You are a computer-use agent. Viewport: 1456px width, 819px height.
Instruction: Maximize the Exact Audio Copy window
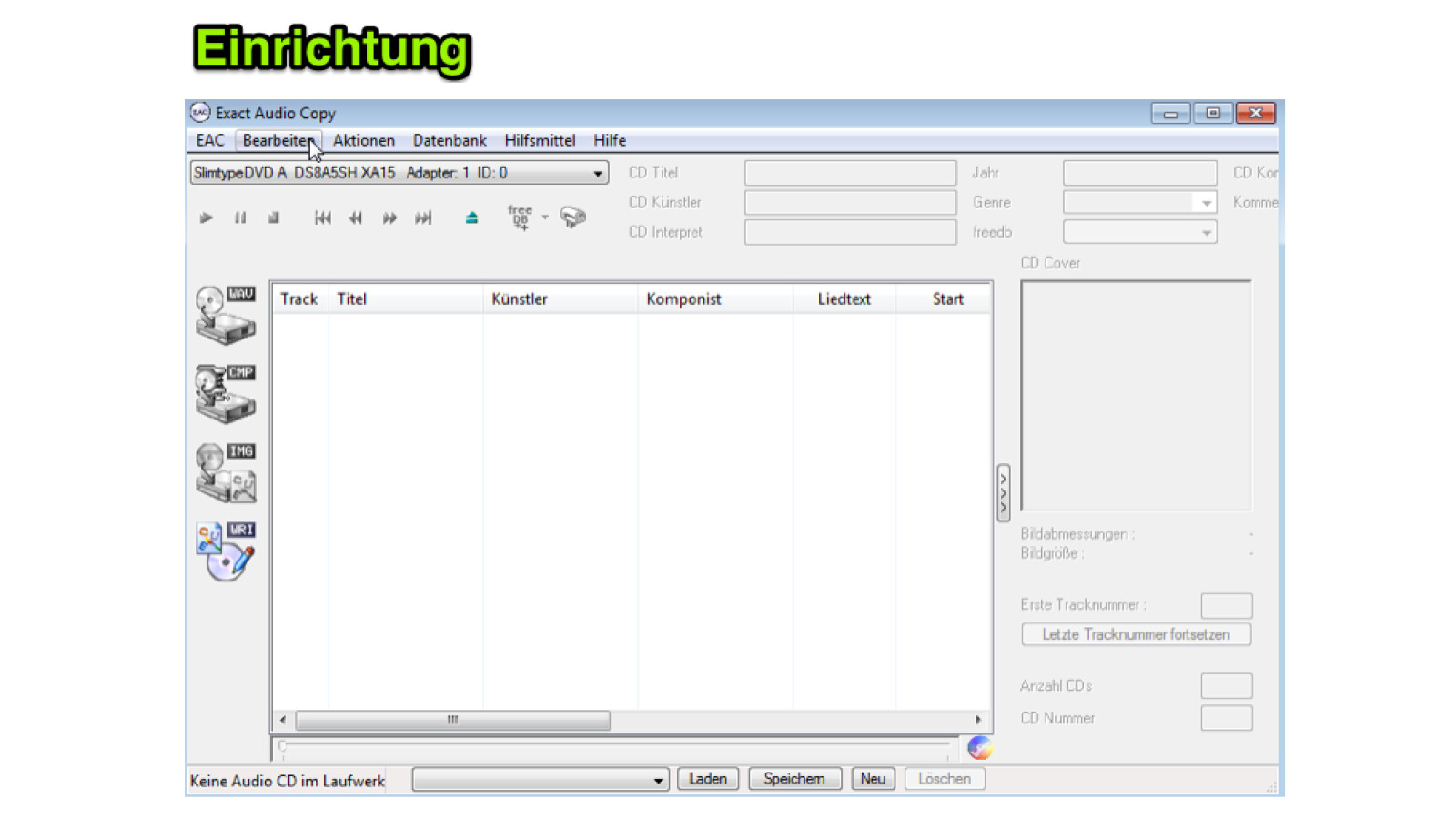[1213, 113]
